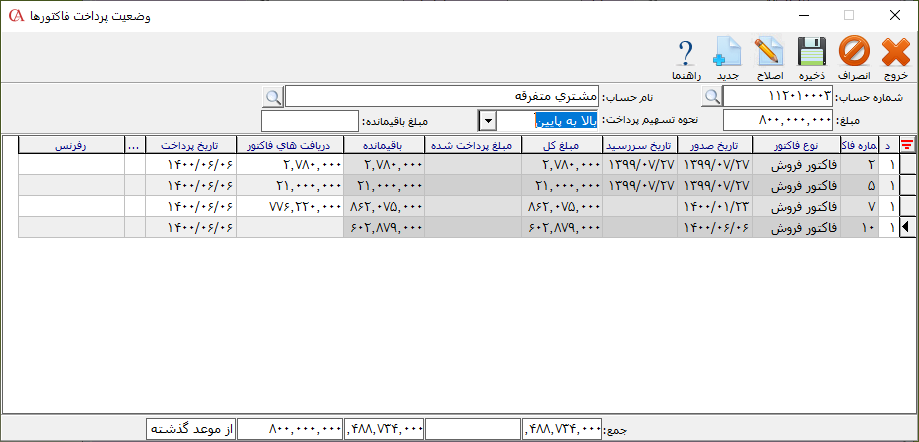Click the تاریخ پرداخت column header

pos(193,144)
